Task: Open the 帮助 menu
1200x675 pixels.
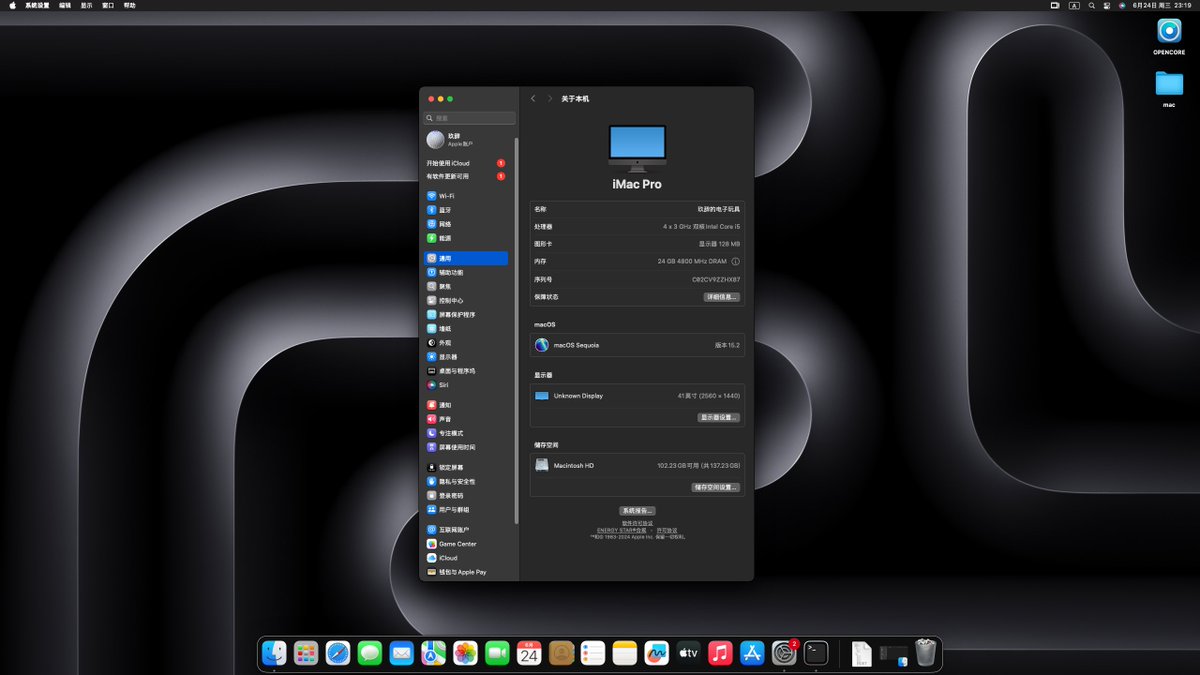Action: point(129,5)
